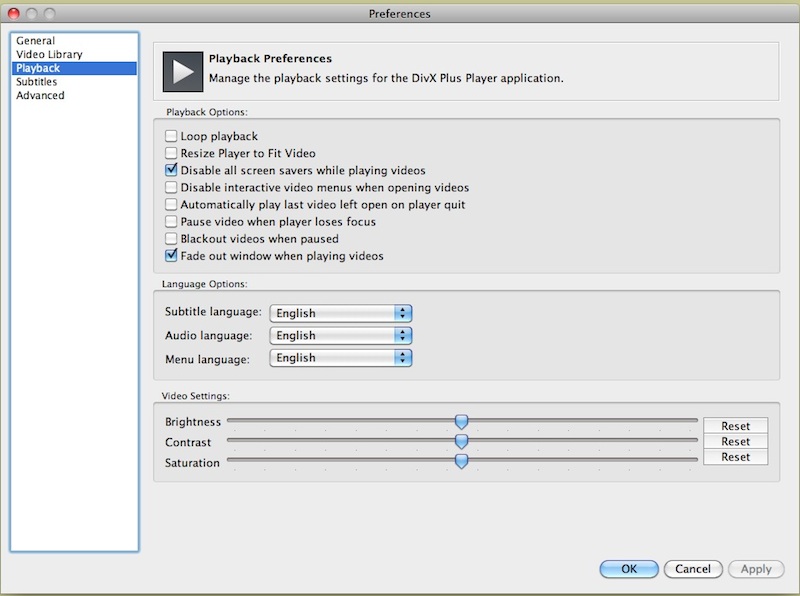
Task: Switch to Video Library preferences
Action: pos(49,54)
